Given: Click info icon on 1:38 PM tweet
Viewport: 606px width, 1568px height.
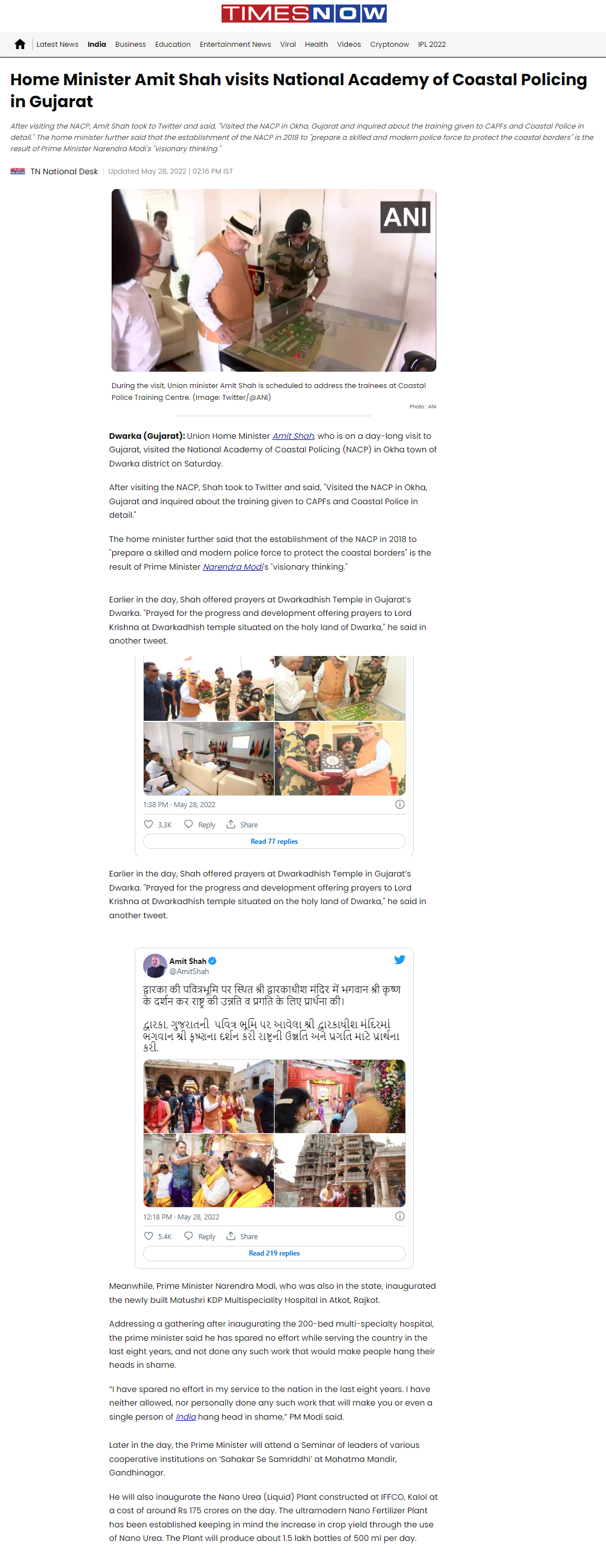Looking at the screenshot, I should (x=400, y=804).
